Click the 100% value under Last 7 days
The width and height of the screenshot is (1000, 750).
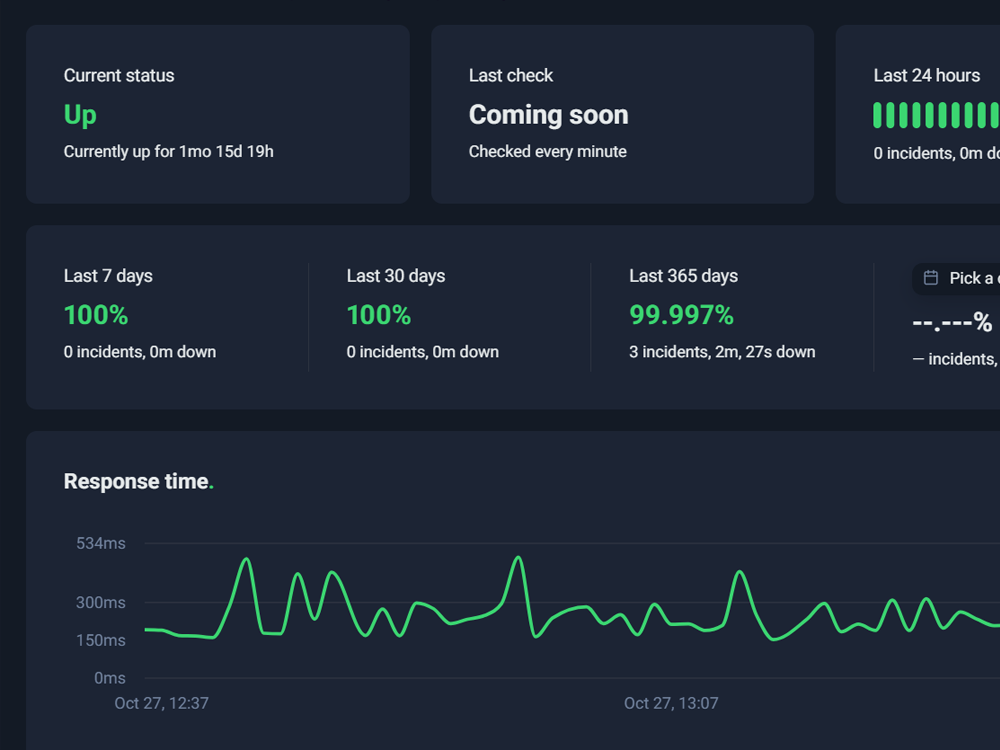coord(96,315)
